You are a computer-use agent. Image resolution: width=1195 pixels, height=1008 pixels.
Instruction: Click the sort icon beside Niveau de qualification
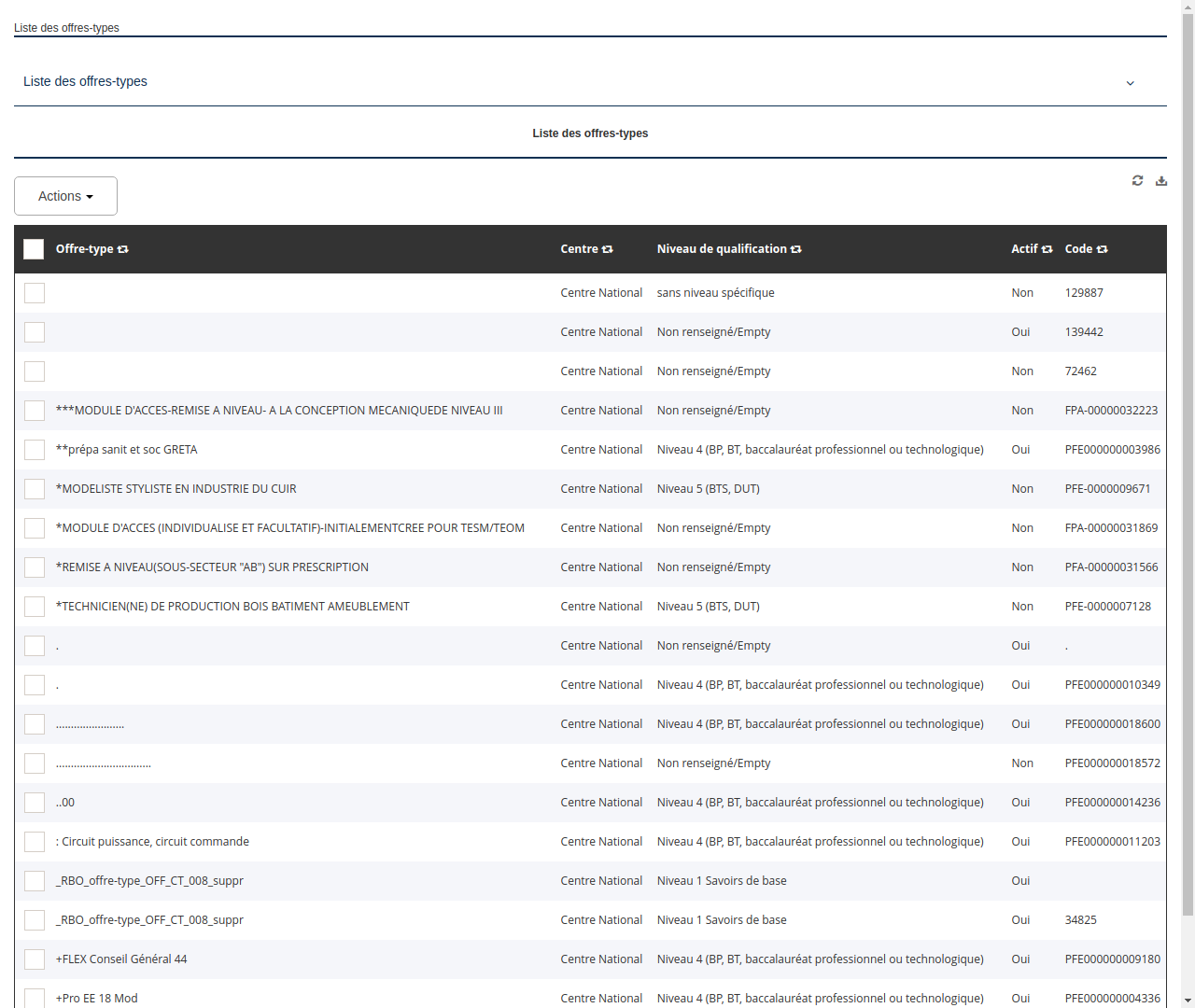pos(795,248)
